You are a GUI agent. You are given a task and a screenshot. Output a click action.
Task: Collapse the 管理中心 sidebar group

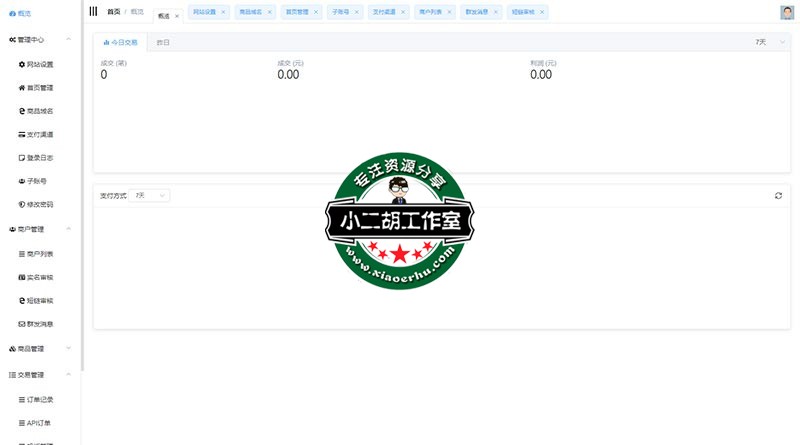pyautogui.click(x=68, y=40)
